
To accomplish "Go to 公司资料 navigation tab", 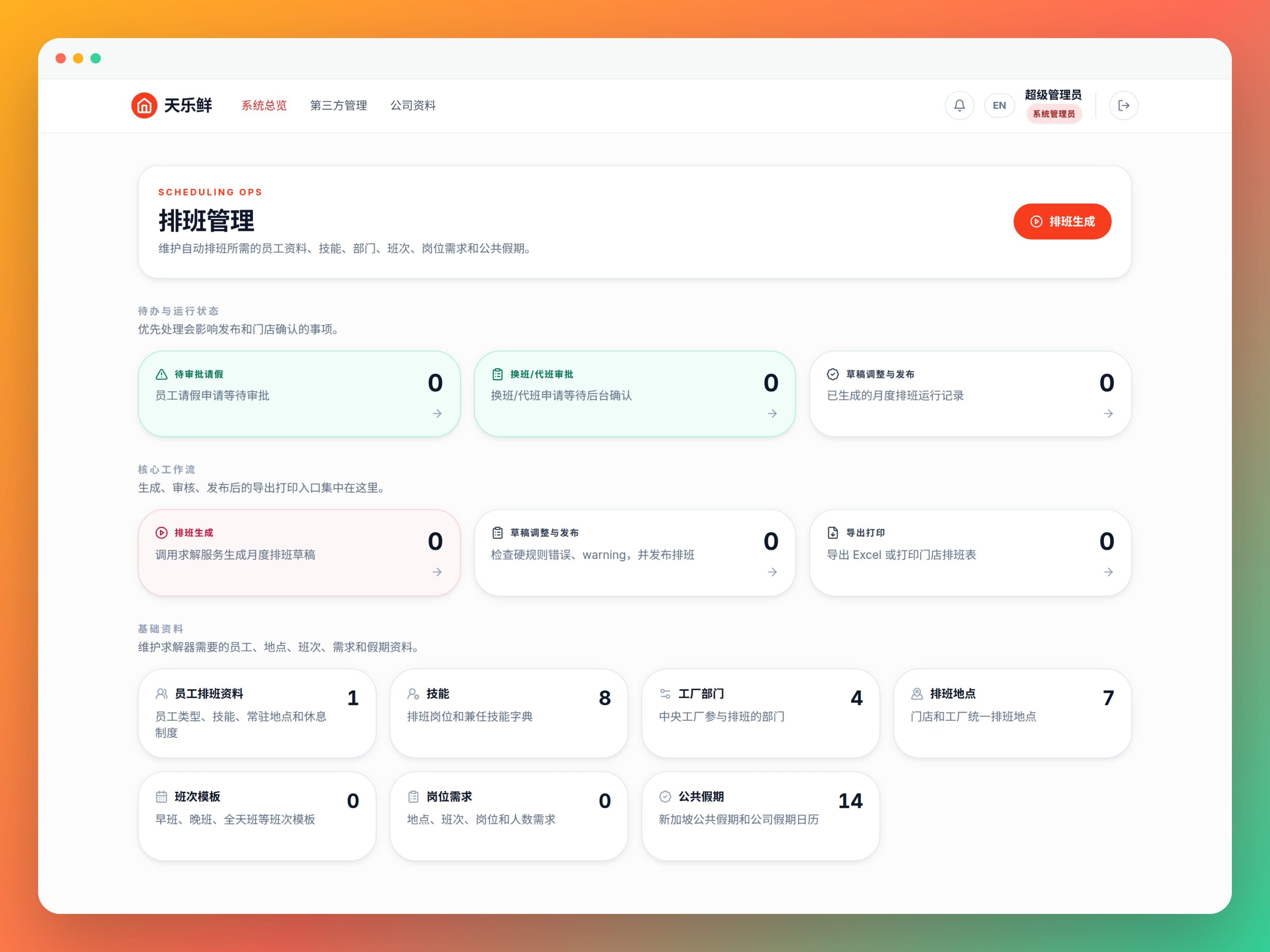I will click(x=413, y=106).
